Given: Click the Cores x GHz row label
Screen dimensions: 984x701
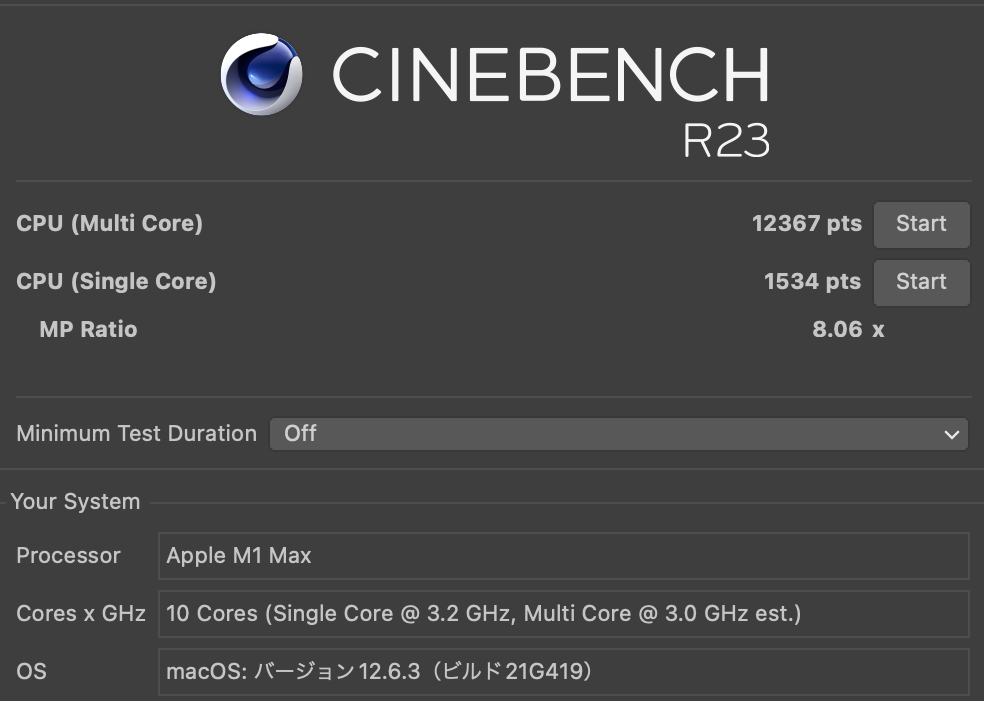Looking at the screenshot, I should (x=81, y=614).
